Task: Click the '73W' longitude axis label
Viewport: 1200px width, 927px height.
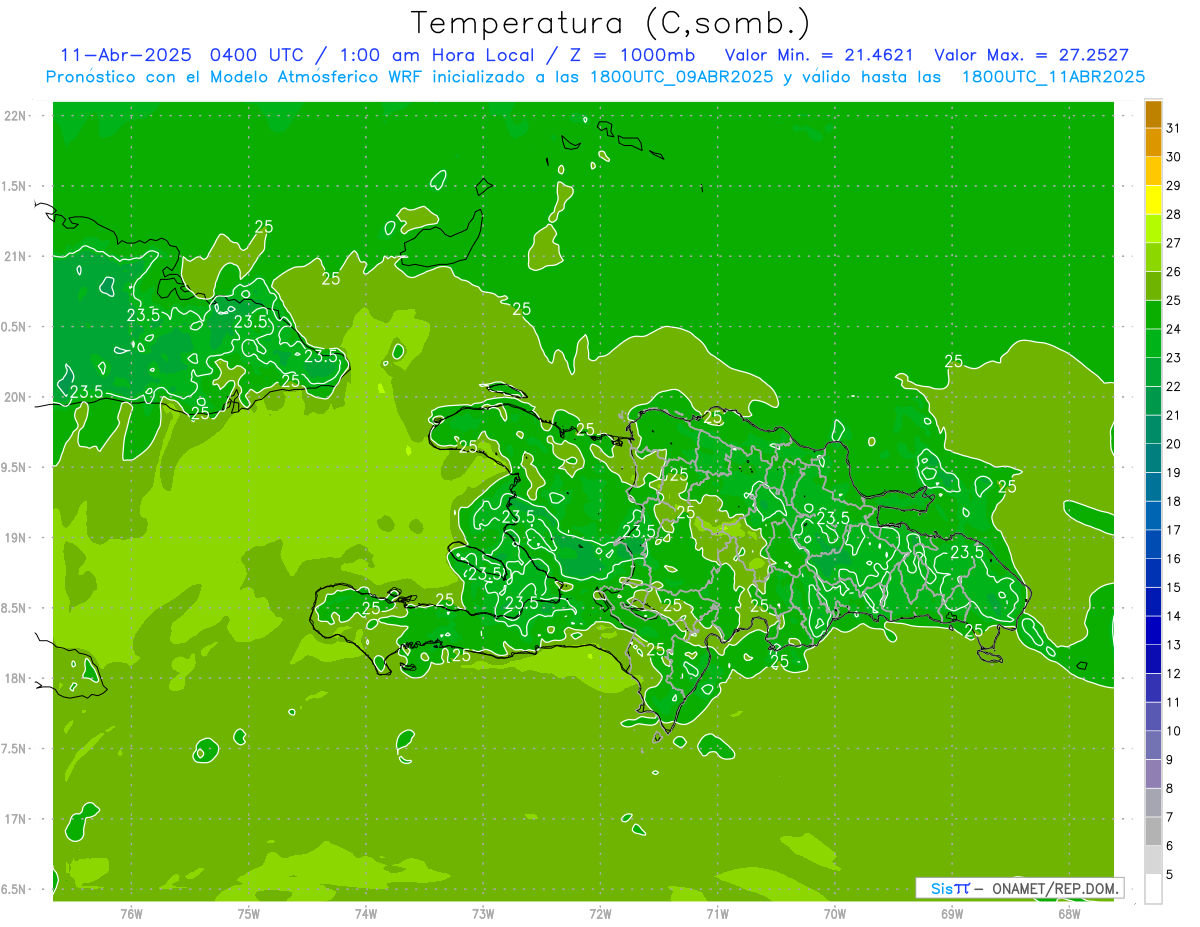Action: (x=483, y=914)
